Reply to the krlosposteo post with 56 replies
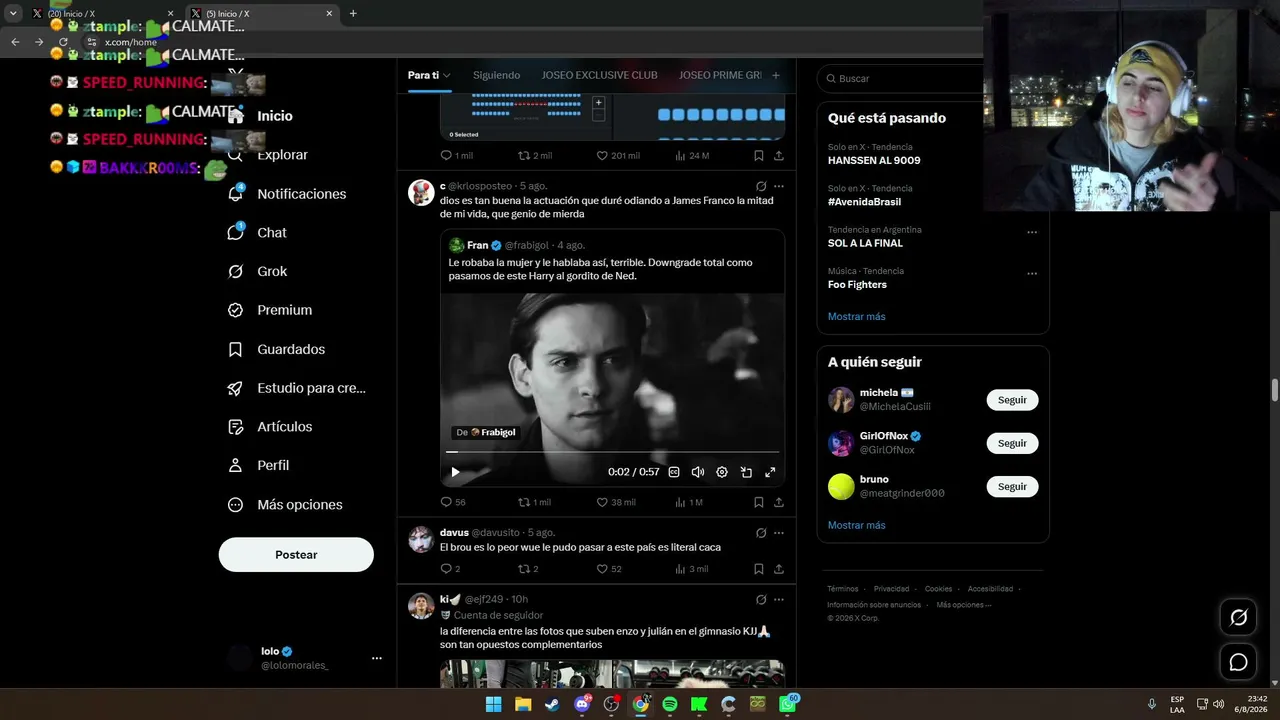Screen dimensions: 1280x720 tap(453, 502)
